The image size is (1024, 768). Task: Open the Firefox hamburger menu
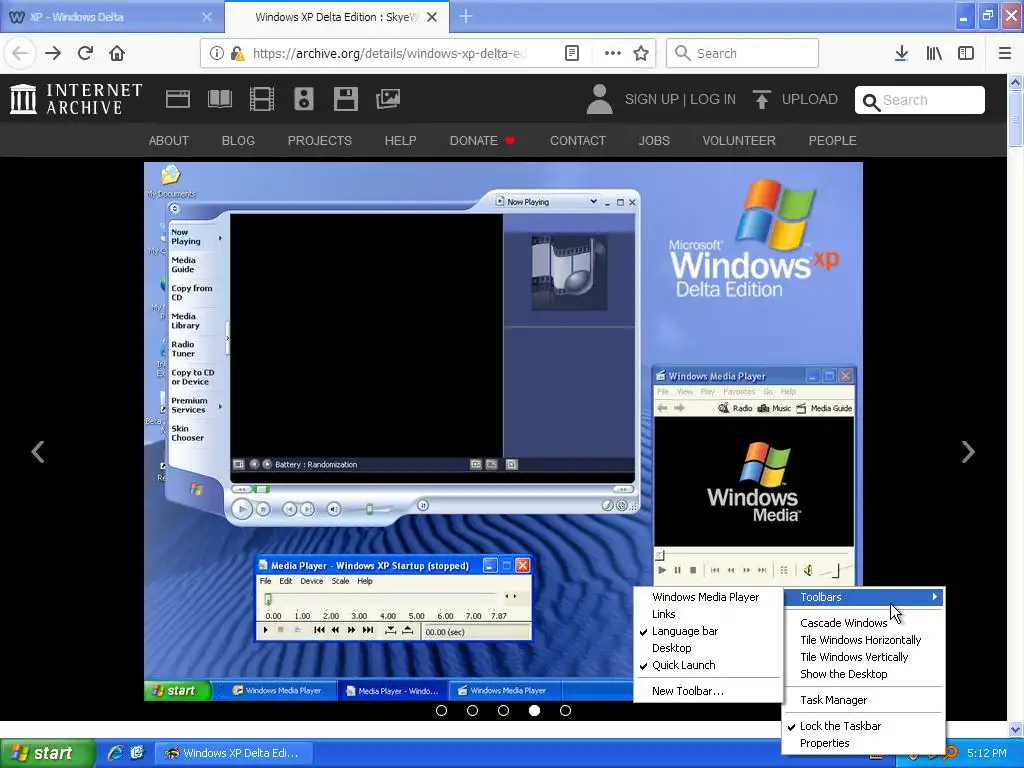pos(1005,53)
